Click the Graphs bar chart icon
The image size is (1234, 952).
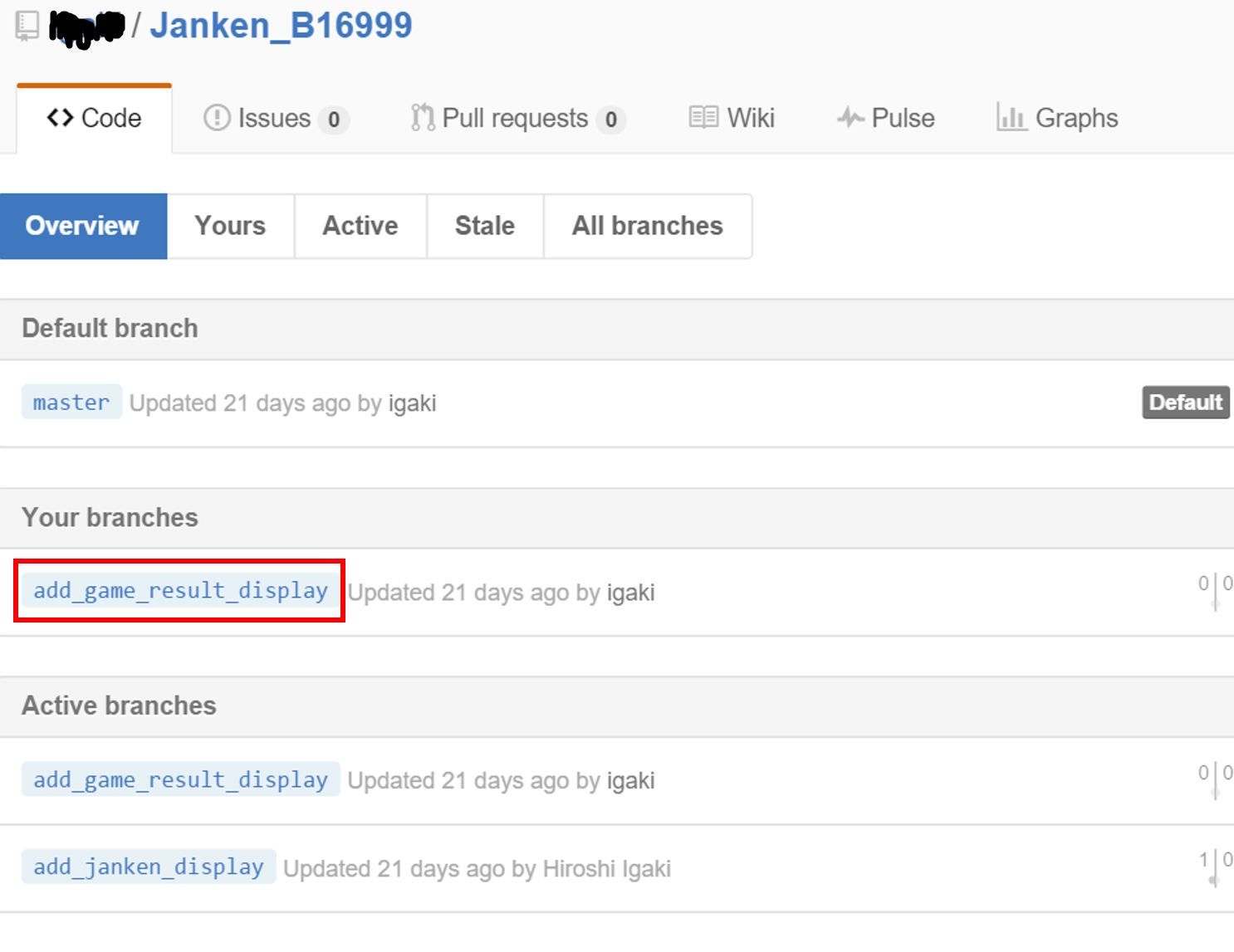click(1011, 118)
